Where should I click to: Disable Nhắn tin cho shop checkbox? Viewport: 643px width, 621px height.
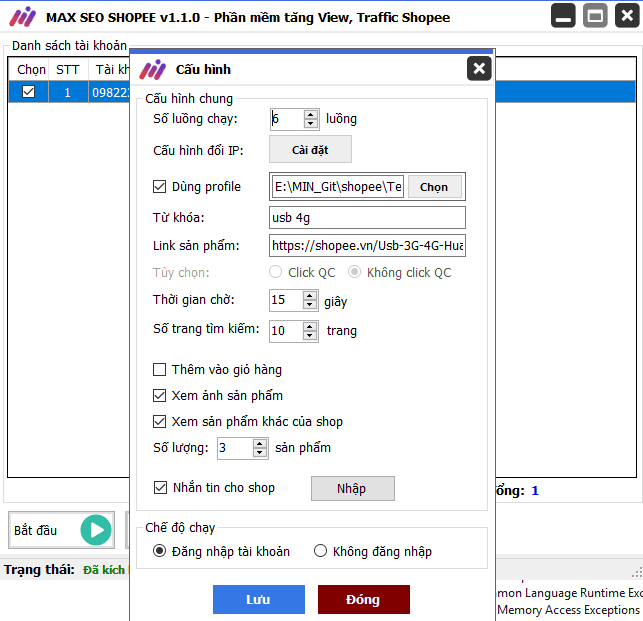160,488
